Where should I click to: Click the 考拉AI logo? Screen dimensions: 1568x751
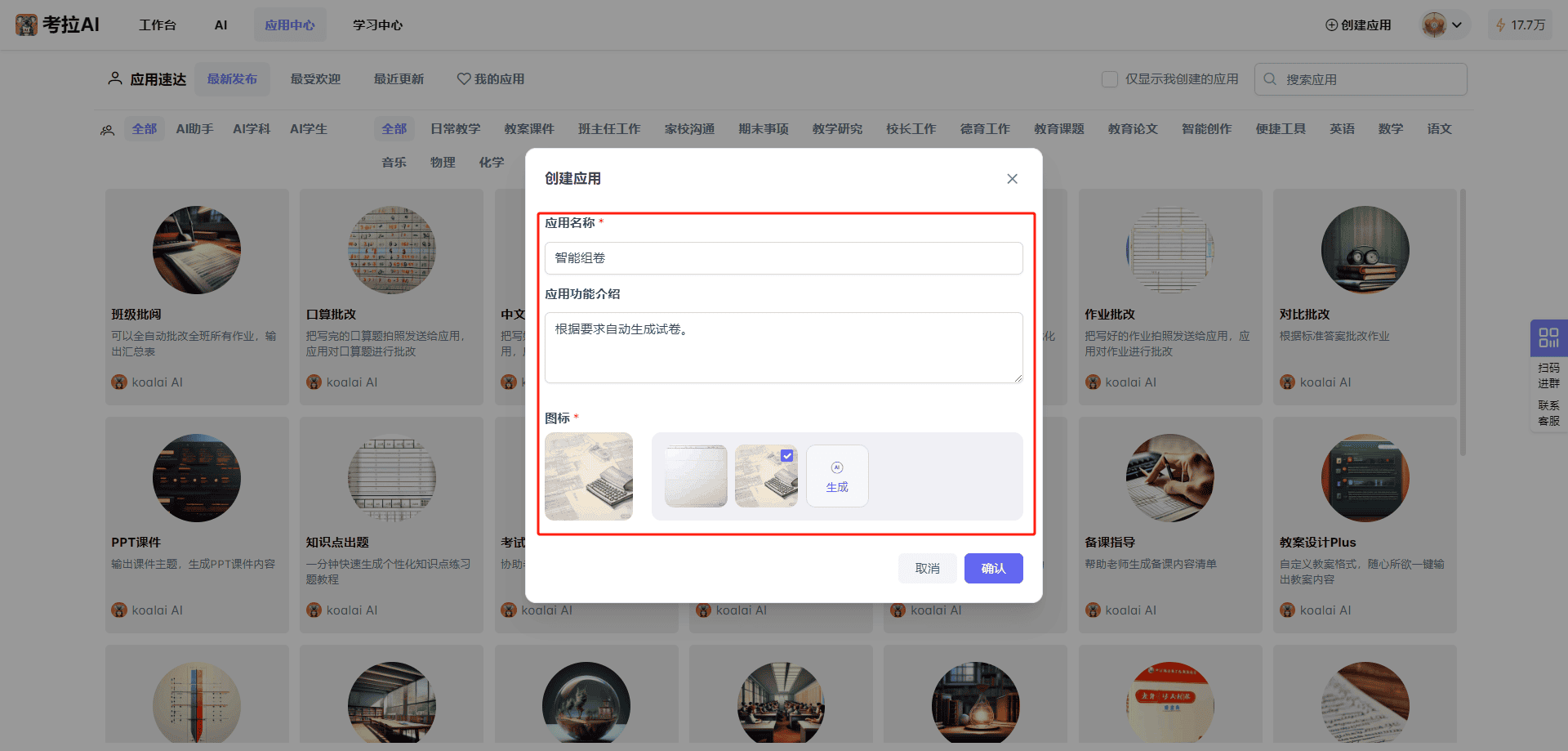57,25
